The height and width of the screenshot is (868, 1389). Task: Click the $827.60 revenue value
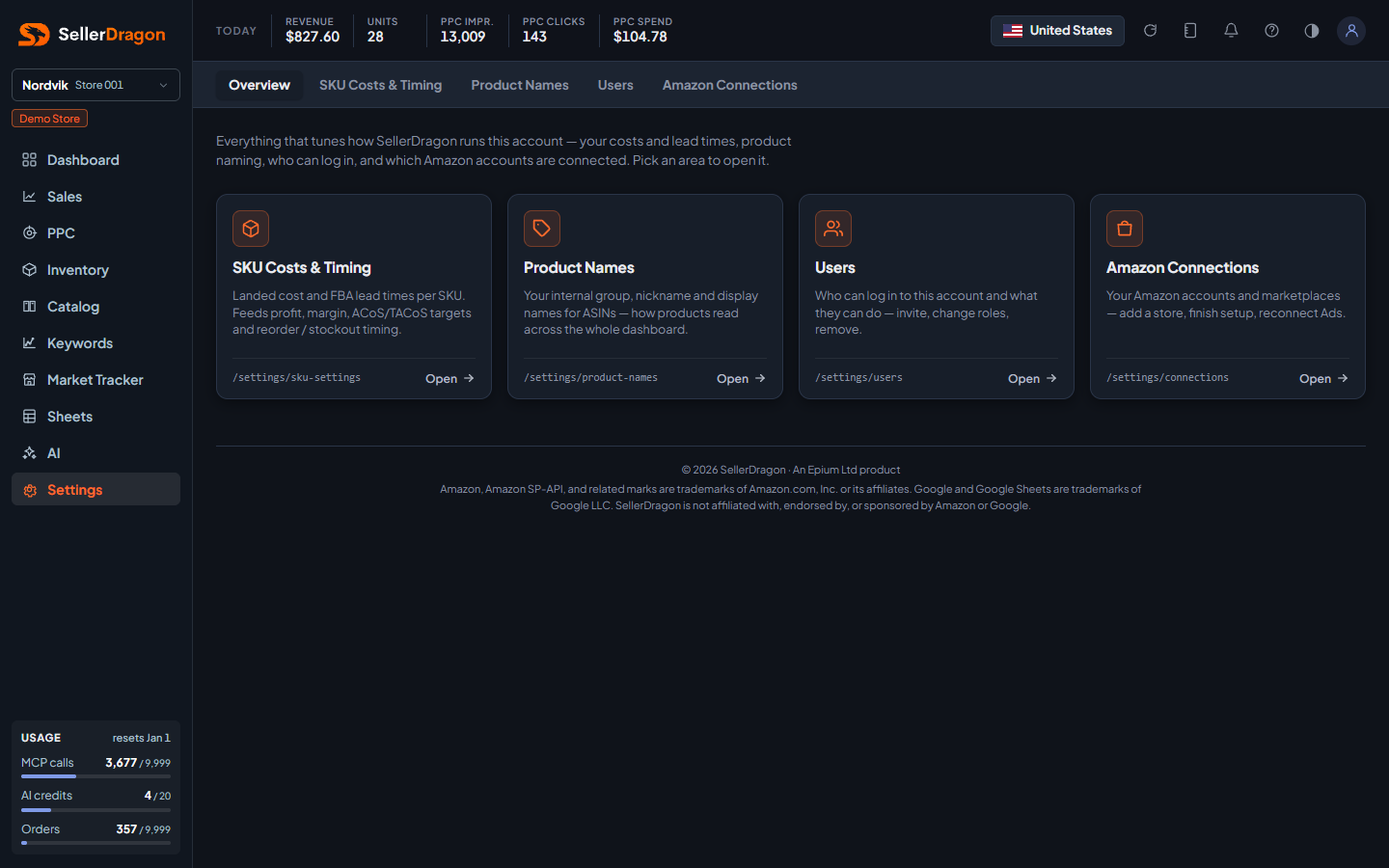tap(313, 37)
